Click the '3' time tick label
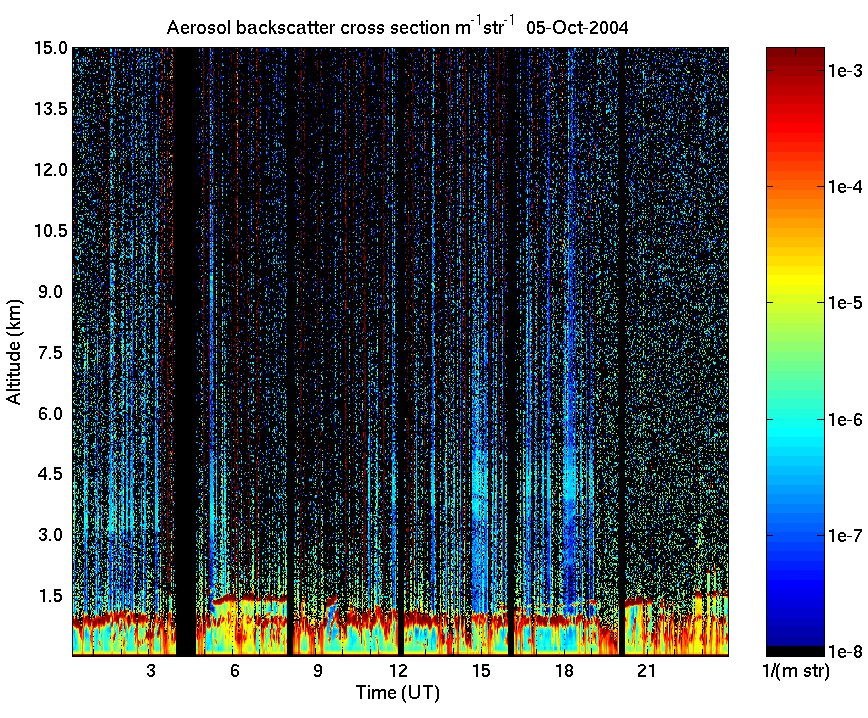Image resolution: width=868 pixels, height=718 pixels. [151, 671]
